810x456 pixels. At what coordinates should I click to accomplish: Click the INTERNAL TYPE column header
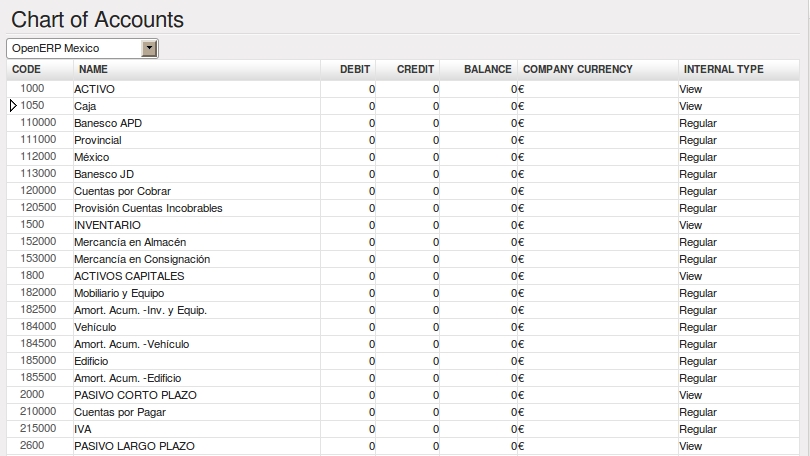click(x=723, y=69)
